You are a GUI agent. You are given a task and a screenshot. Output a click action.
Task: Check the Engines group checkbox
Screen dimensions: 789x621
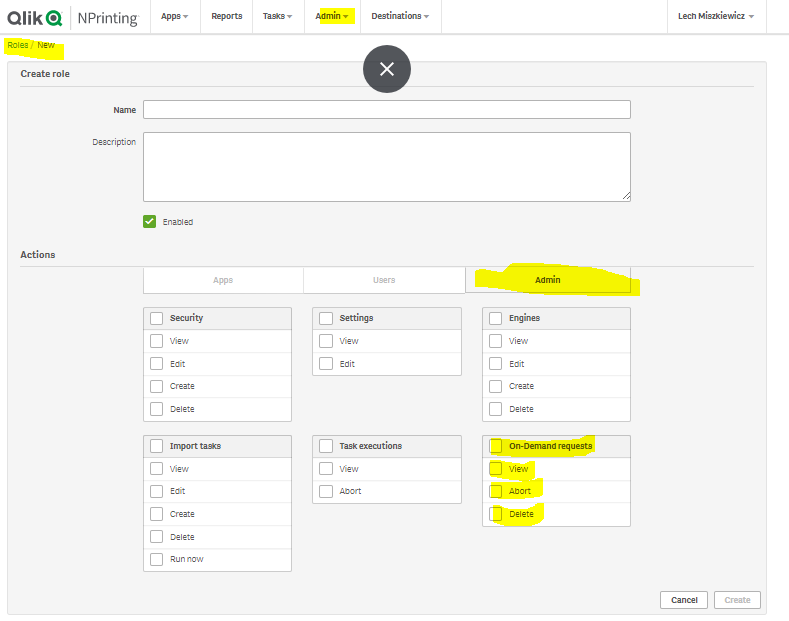point(496,318)
